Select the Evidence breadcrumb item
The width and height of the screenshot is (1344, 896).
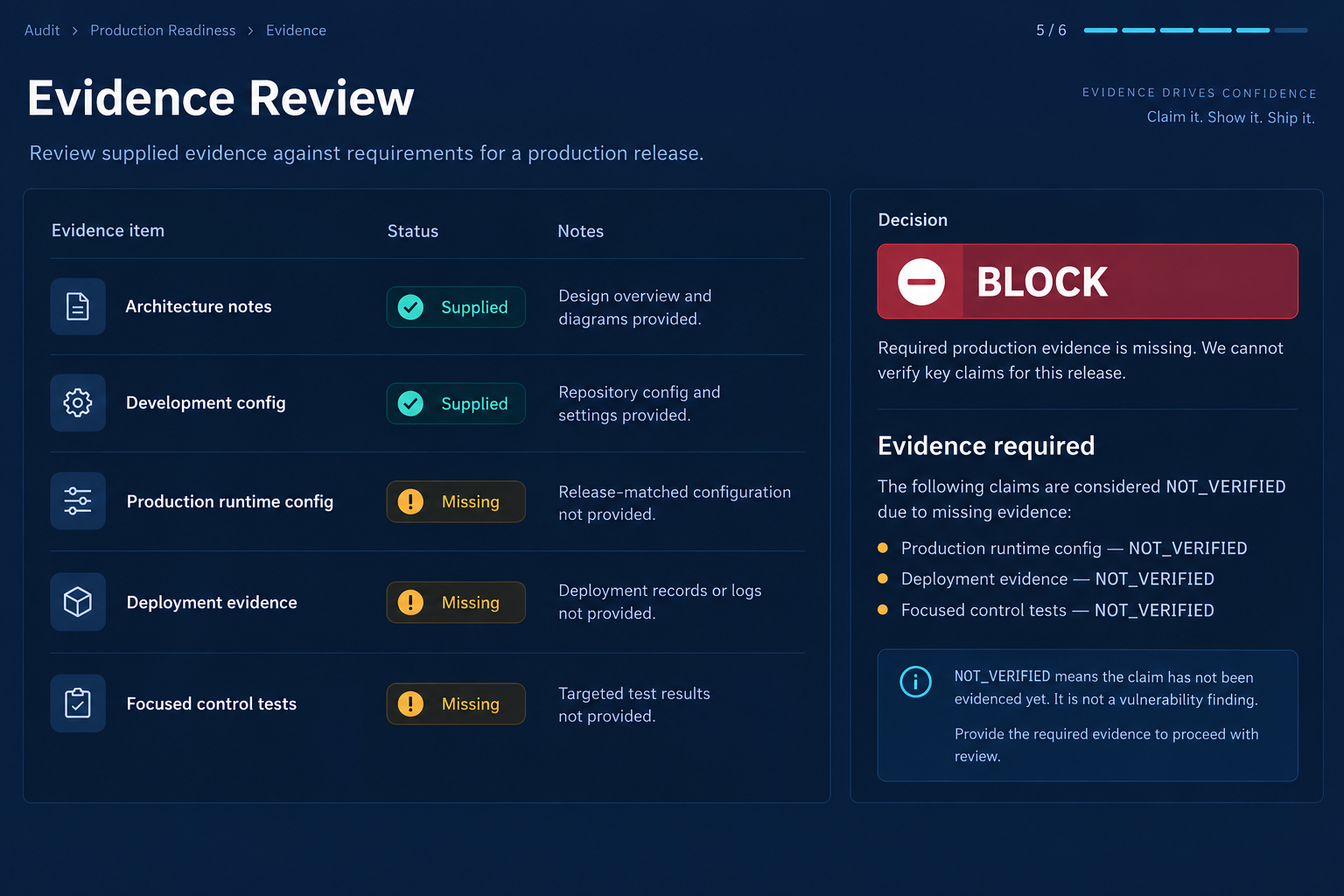(x=296, y=31)
